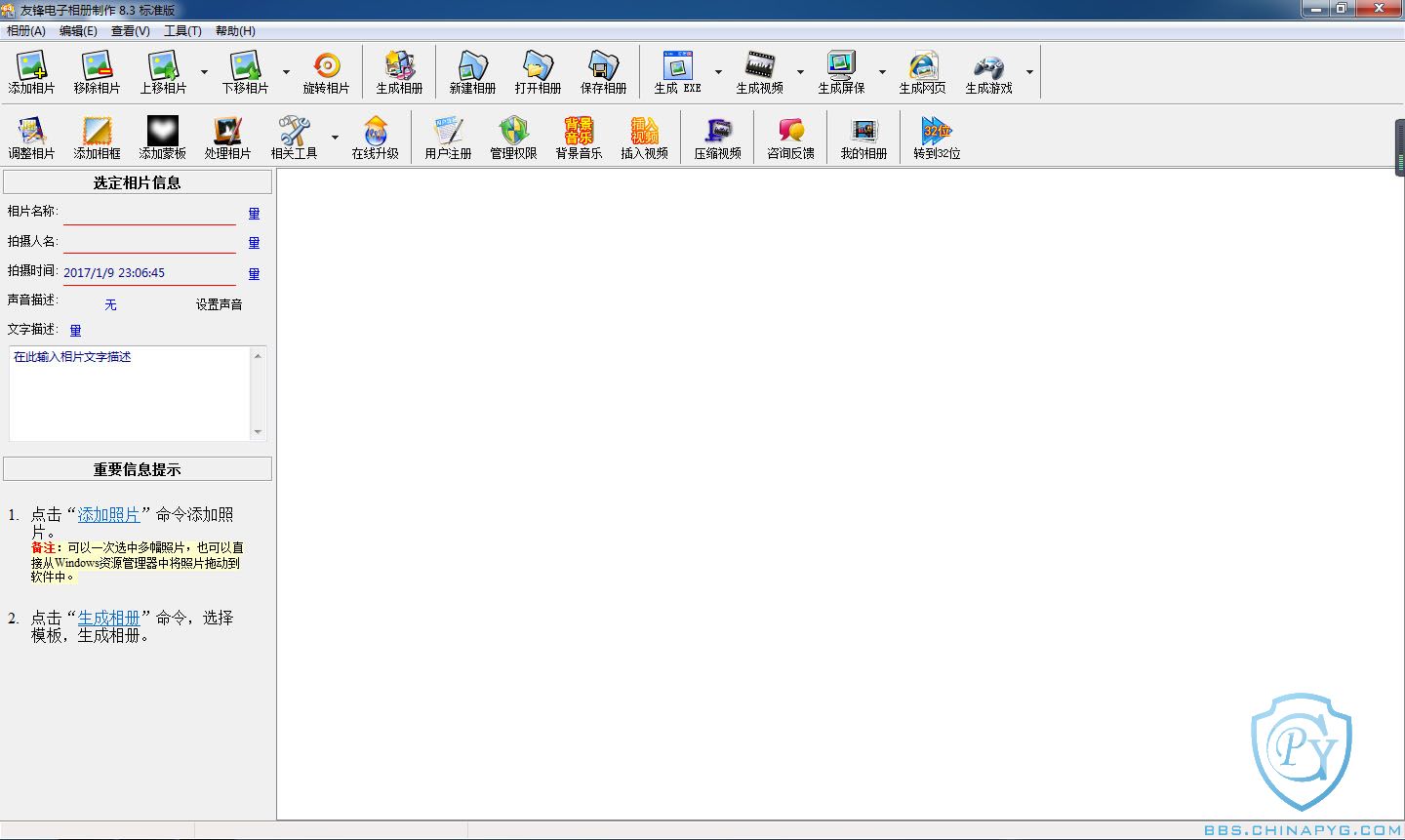Open 咨询反馈 feedback icon
This screenshot has width=1405, height=840.
click(x=790, y=138)
